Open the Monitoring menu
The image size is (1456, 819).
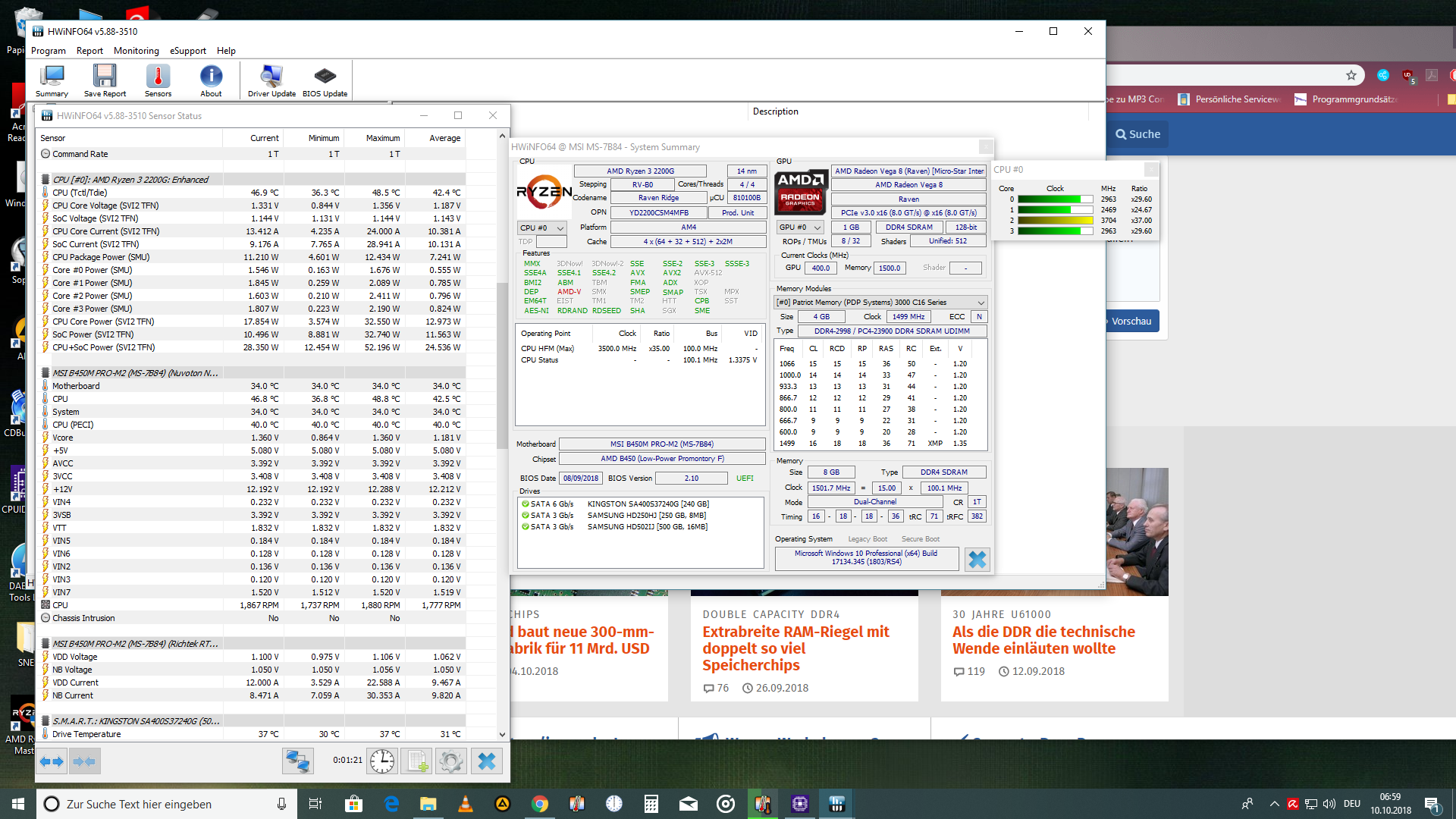point(136,51)
